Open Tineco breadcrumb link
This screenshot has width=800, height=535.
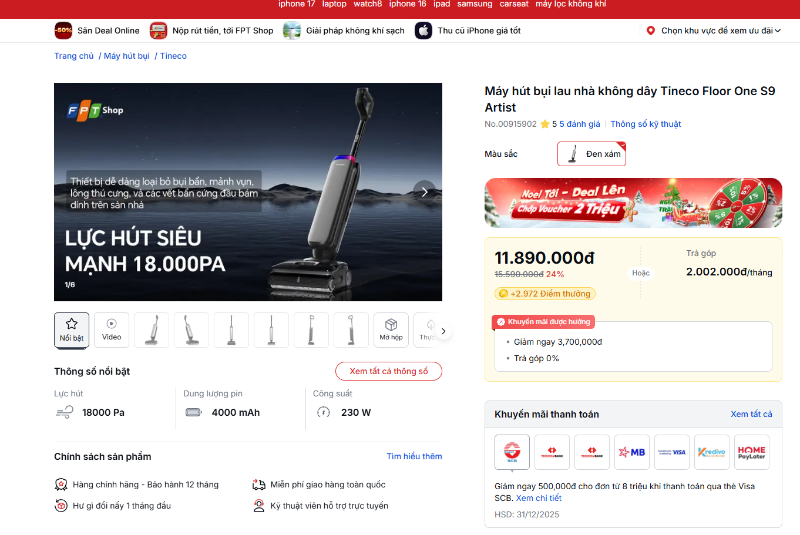click(x=173, y=56)
